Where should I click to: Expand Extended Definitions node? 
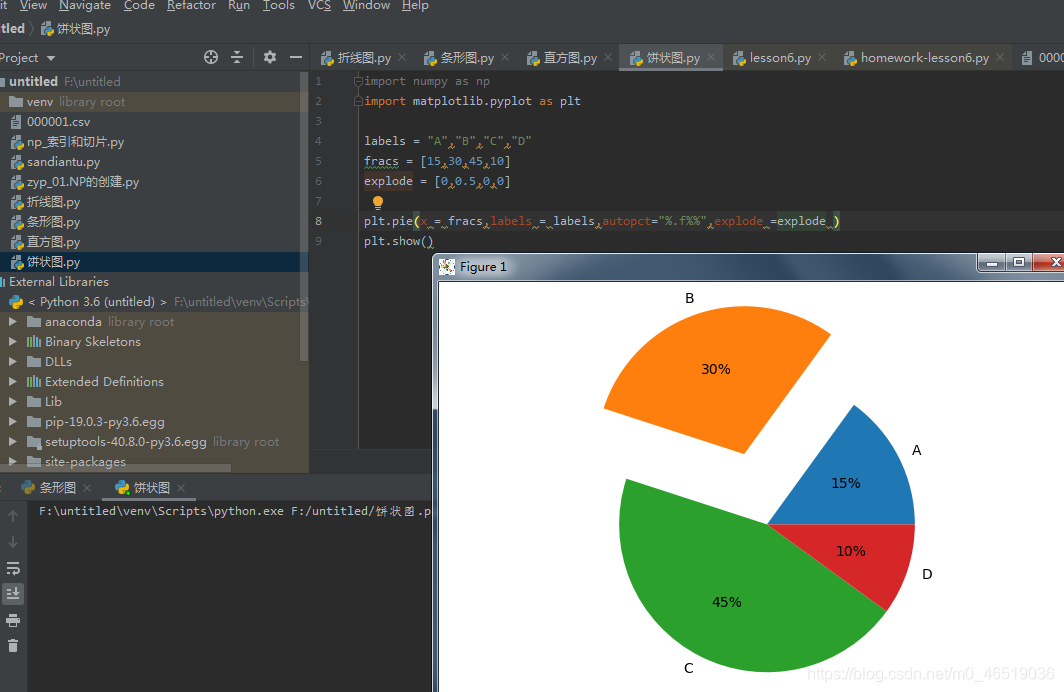pos(13,381)
